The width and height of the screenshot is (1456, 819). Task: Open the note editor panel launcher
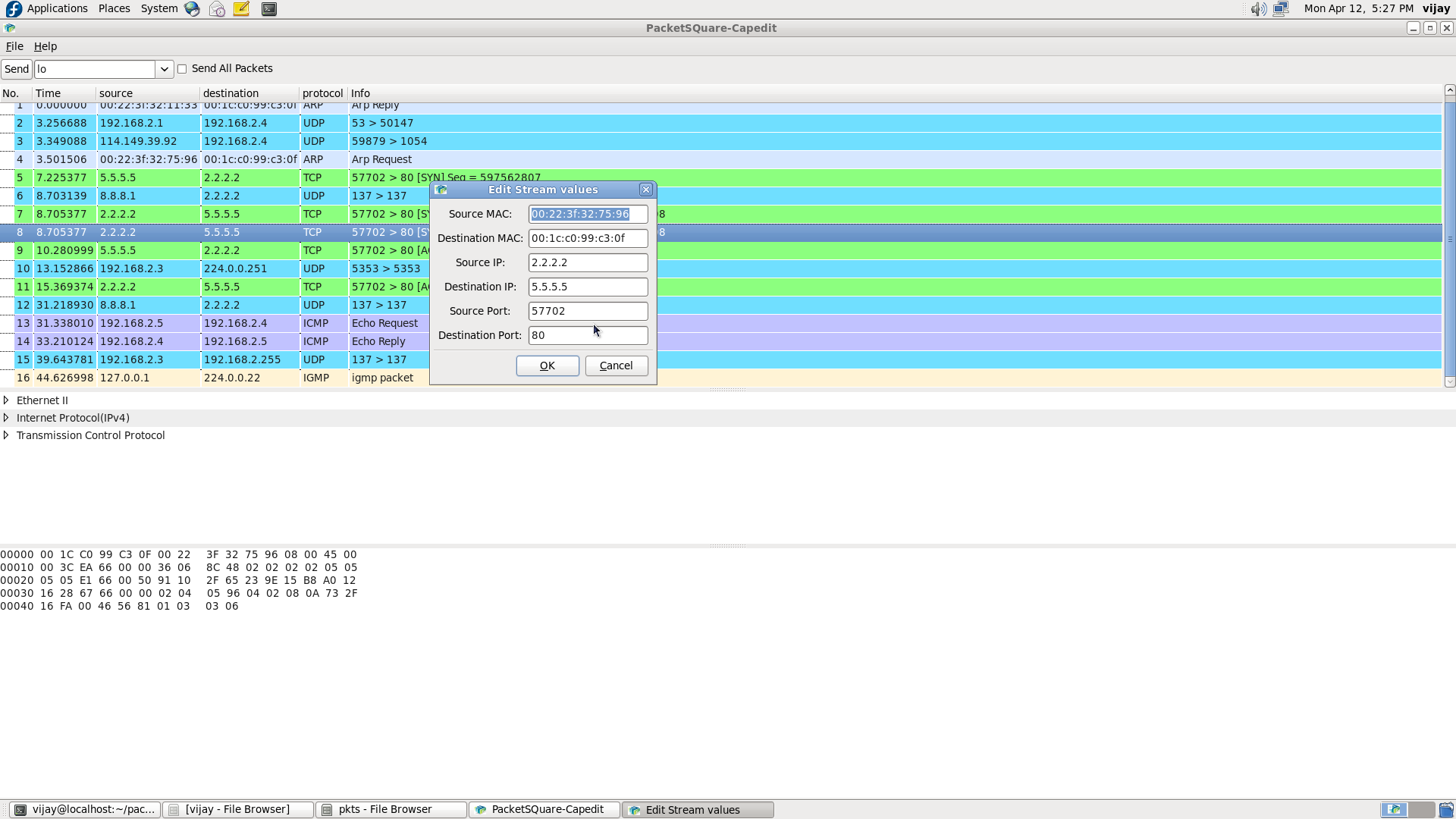tap(242, 9)
